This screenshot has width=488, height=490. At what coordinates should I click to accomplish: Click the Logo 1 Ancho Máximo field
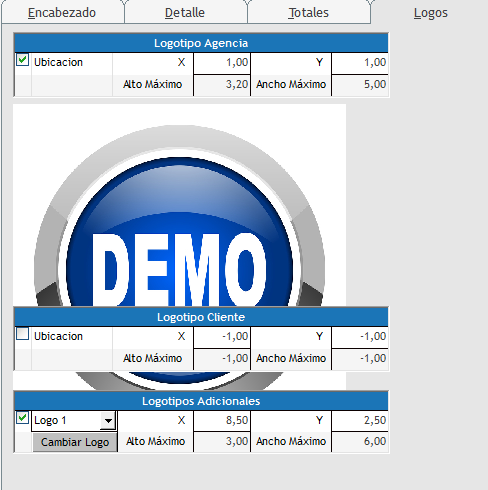click(x=360, y=442)
